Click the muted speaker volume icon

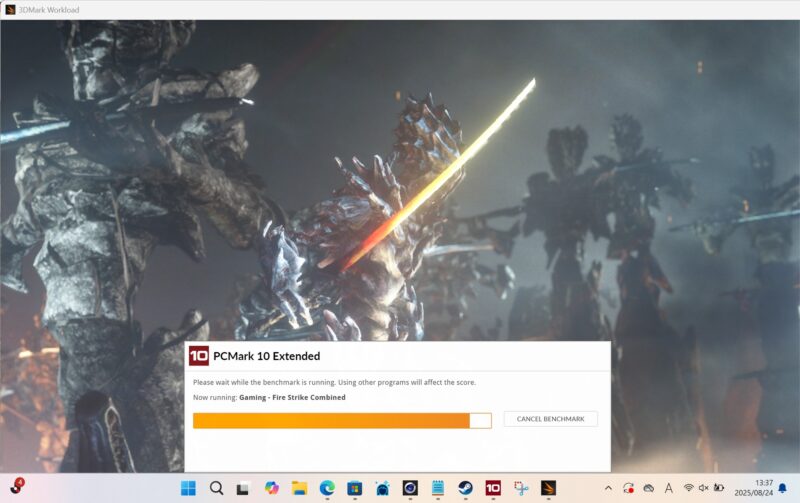[704, 488]
